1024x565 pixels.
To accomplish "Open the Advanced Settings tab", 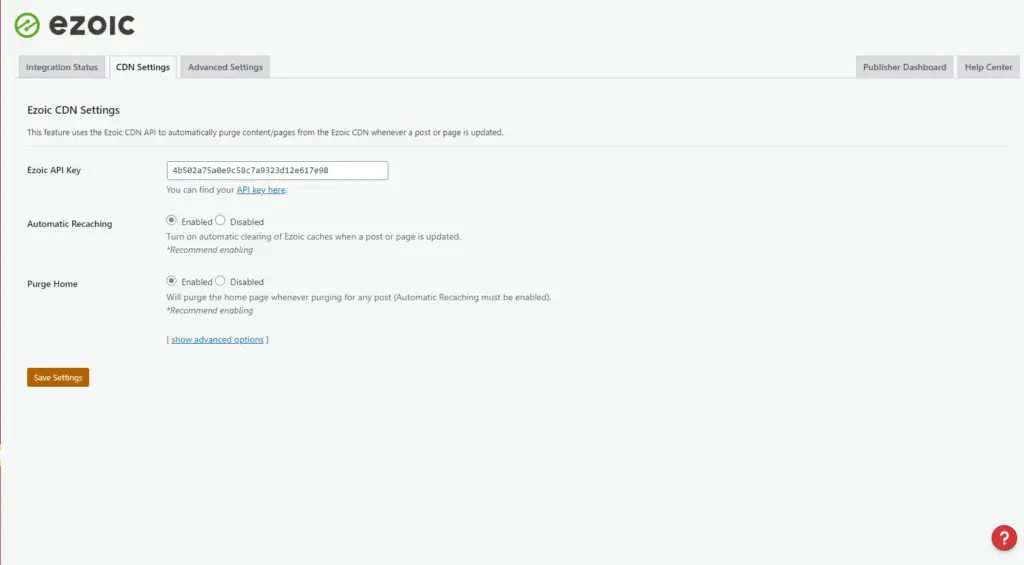I will click(x=225, y=67).
